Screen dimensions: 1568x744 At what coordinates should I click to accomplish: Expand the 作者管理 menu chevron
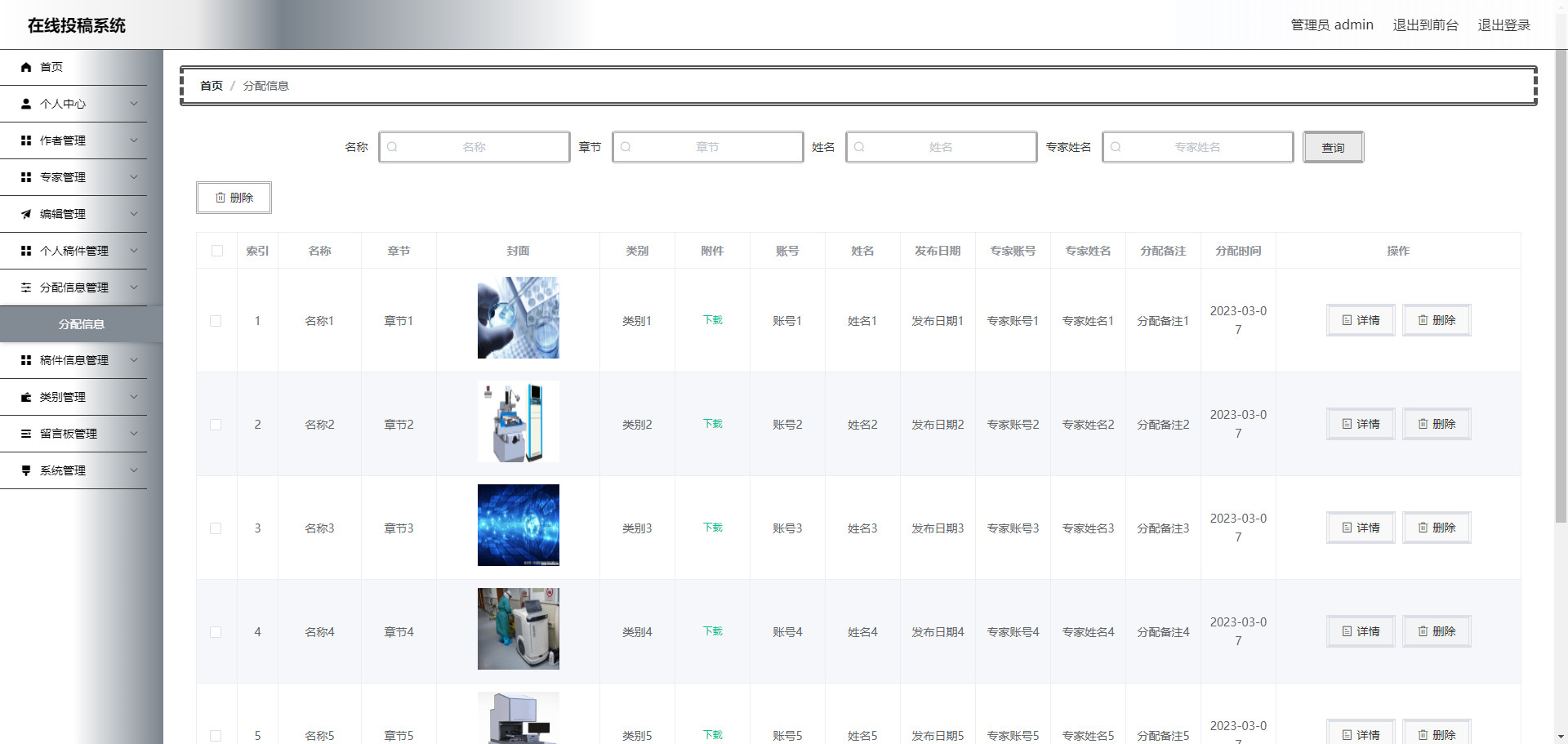[x=134, y=140]
